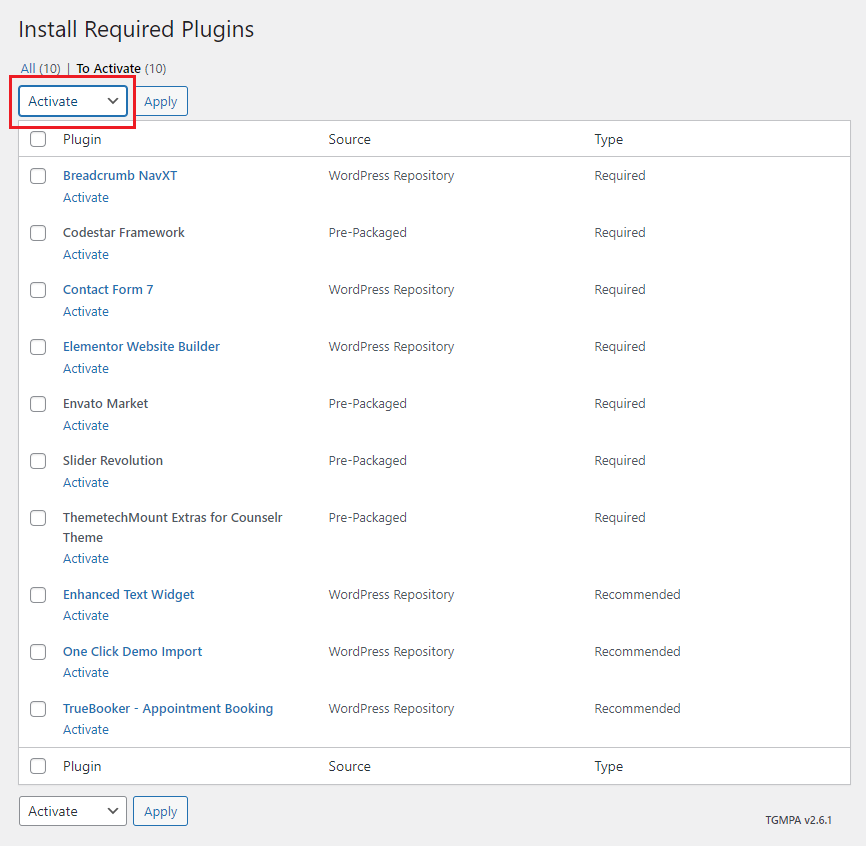The width and height of the screenshot is (866, 846).
Task: Click Recommended type for TrueBooker - Appointment Booking
Action: 637,708
